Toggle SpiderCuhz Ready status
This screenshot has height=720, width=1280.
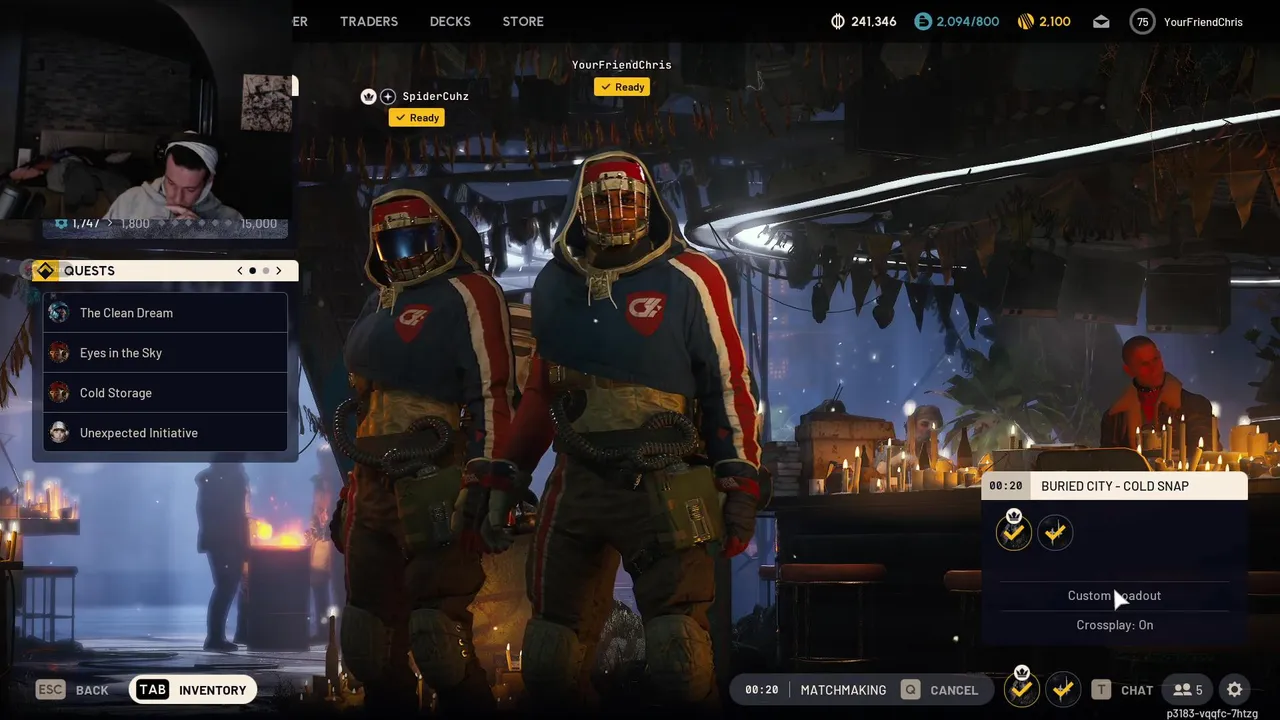[417, 117]
